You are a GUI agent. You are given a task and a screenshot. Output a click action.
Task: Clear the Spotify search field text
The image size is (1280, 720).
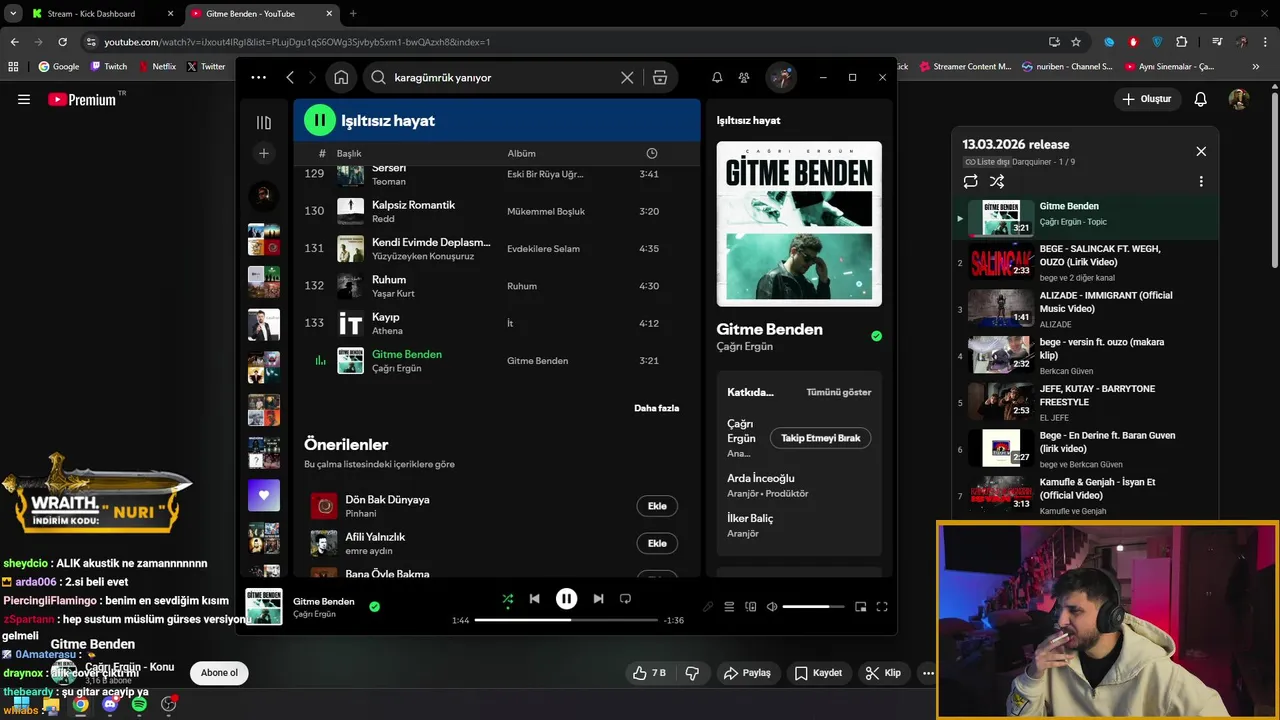point(627,77)
